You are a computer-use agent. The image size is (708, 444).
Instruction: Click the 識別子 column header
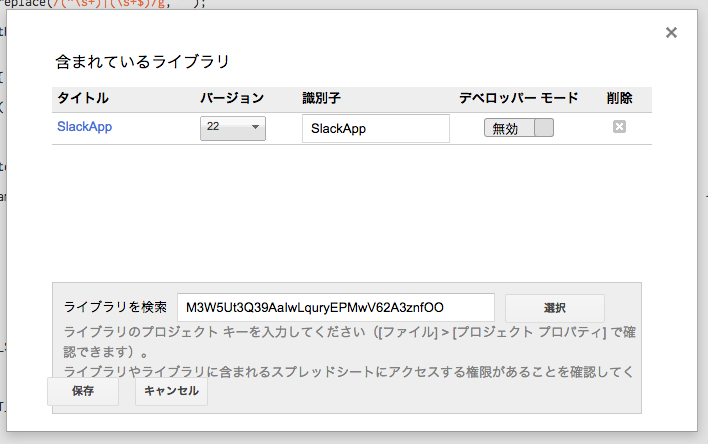tap(321, 98)
